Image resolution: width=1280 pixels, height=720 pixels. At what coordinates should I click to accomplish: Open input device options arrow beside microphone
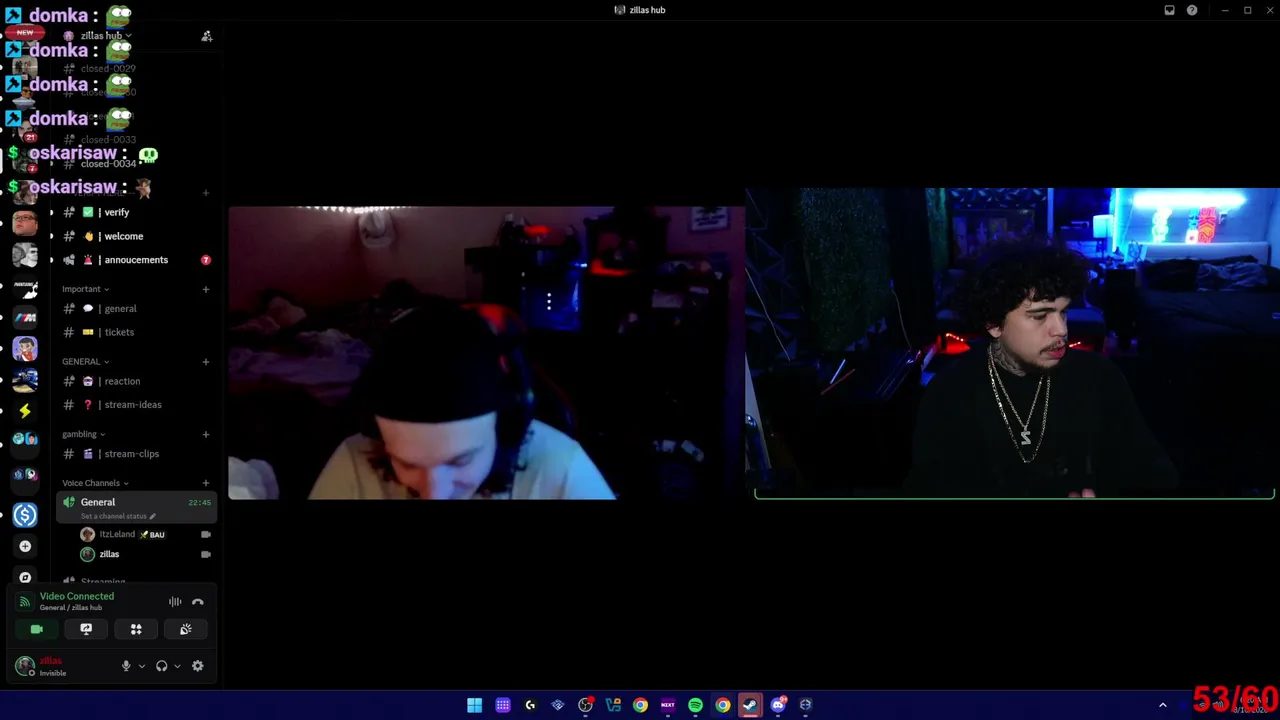tap(141, 666)
